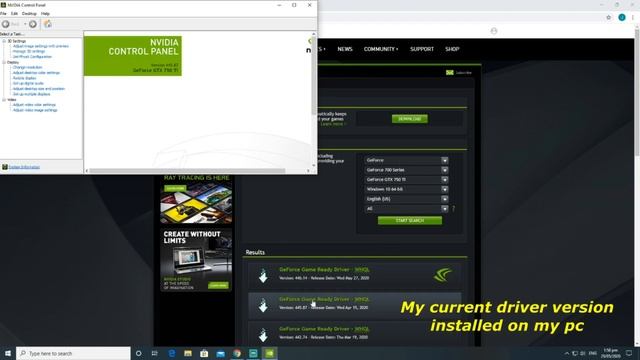Open the Desktop menu in NVIDIA Control Panel
This screenshot has height=360, width=640.
point(29,13)
